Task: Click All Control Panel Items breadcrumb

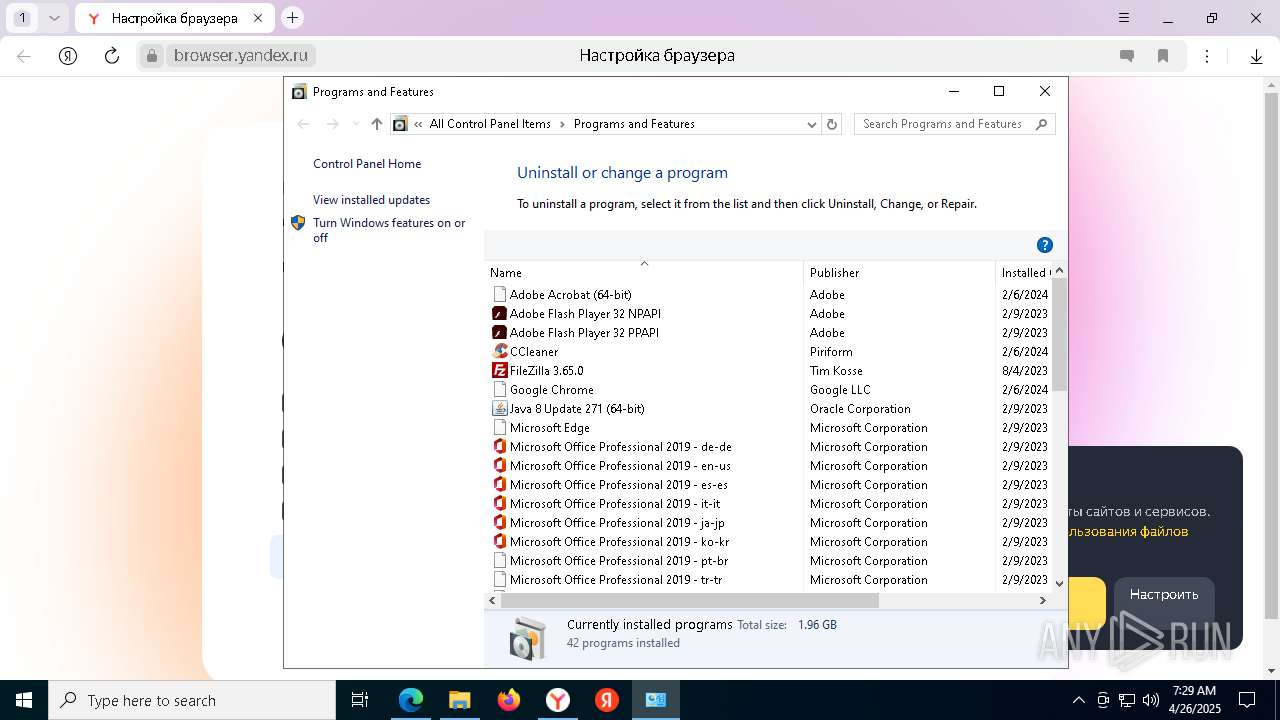Action: 490,124
